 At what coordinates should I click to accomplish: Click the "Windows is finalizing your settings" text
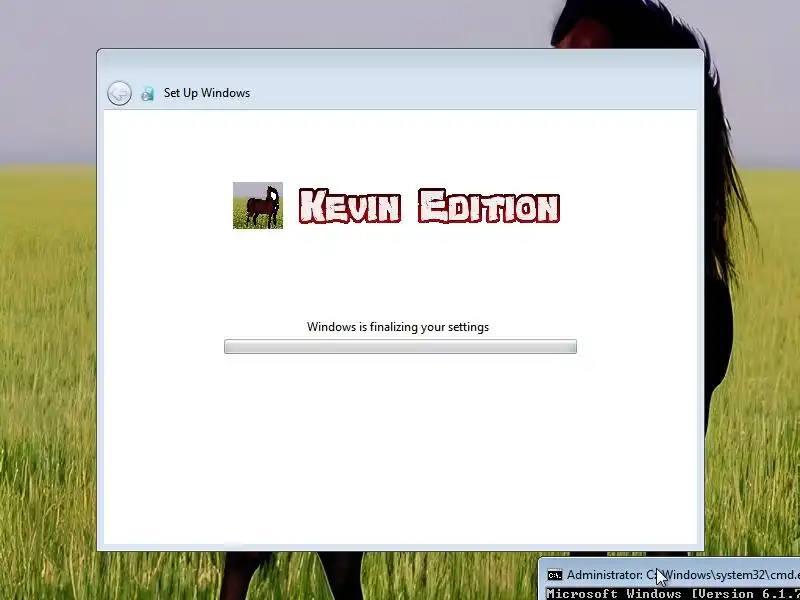click(x=398, y=327)
